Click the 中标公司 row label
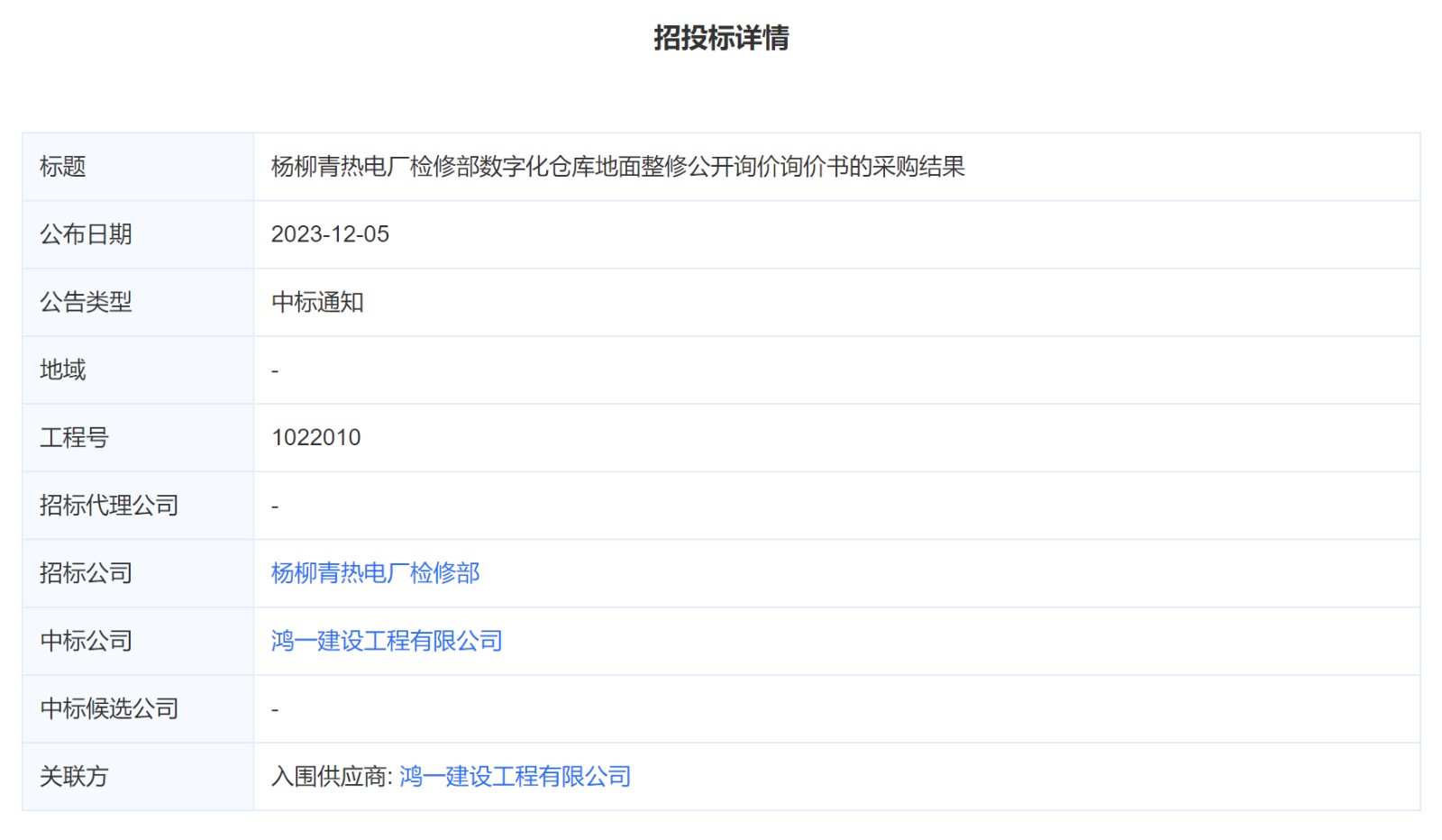This screenshot has height=840, width=1442. click(x=86, y=641)
